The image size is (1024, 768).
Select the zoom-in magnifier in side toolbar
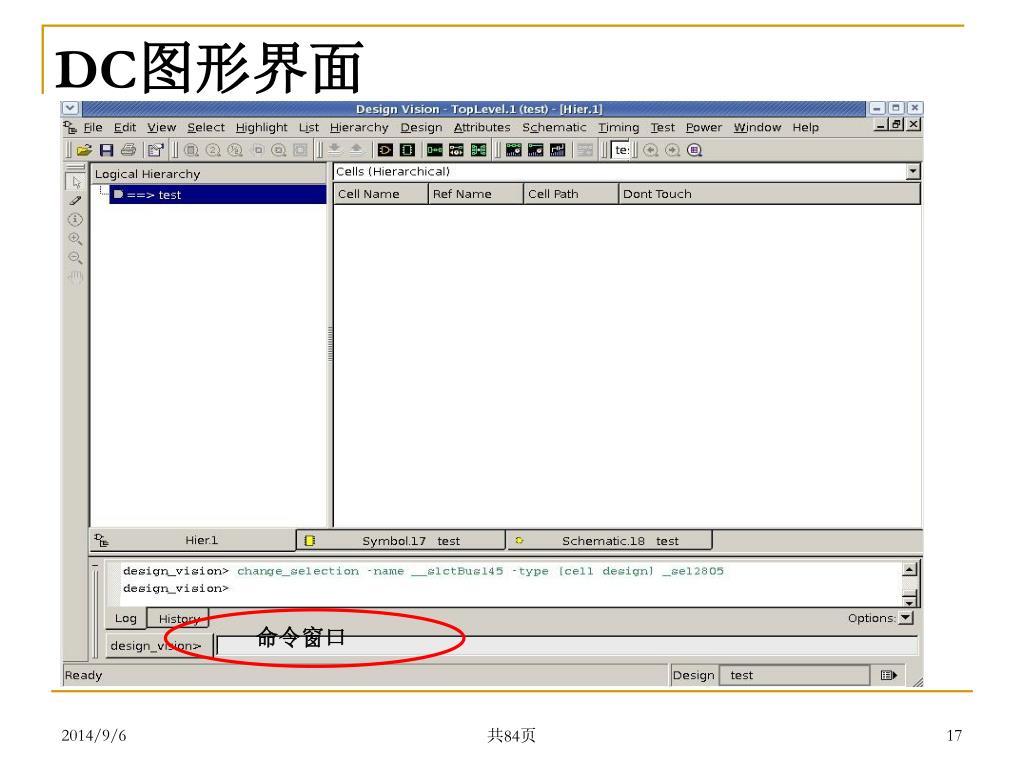[76, 239]
